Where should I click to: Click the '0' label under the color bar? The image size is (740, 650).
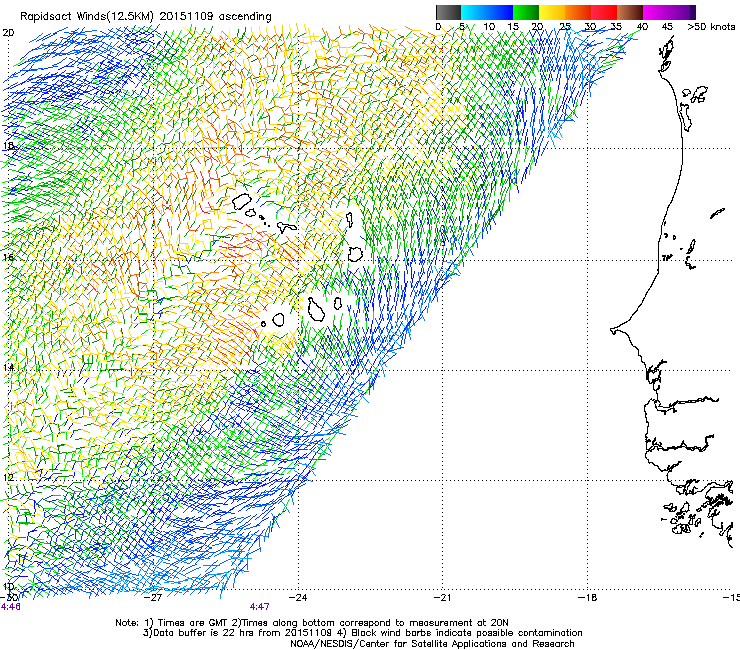tap(438, 26)
